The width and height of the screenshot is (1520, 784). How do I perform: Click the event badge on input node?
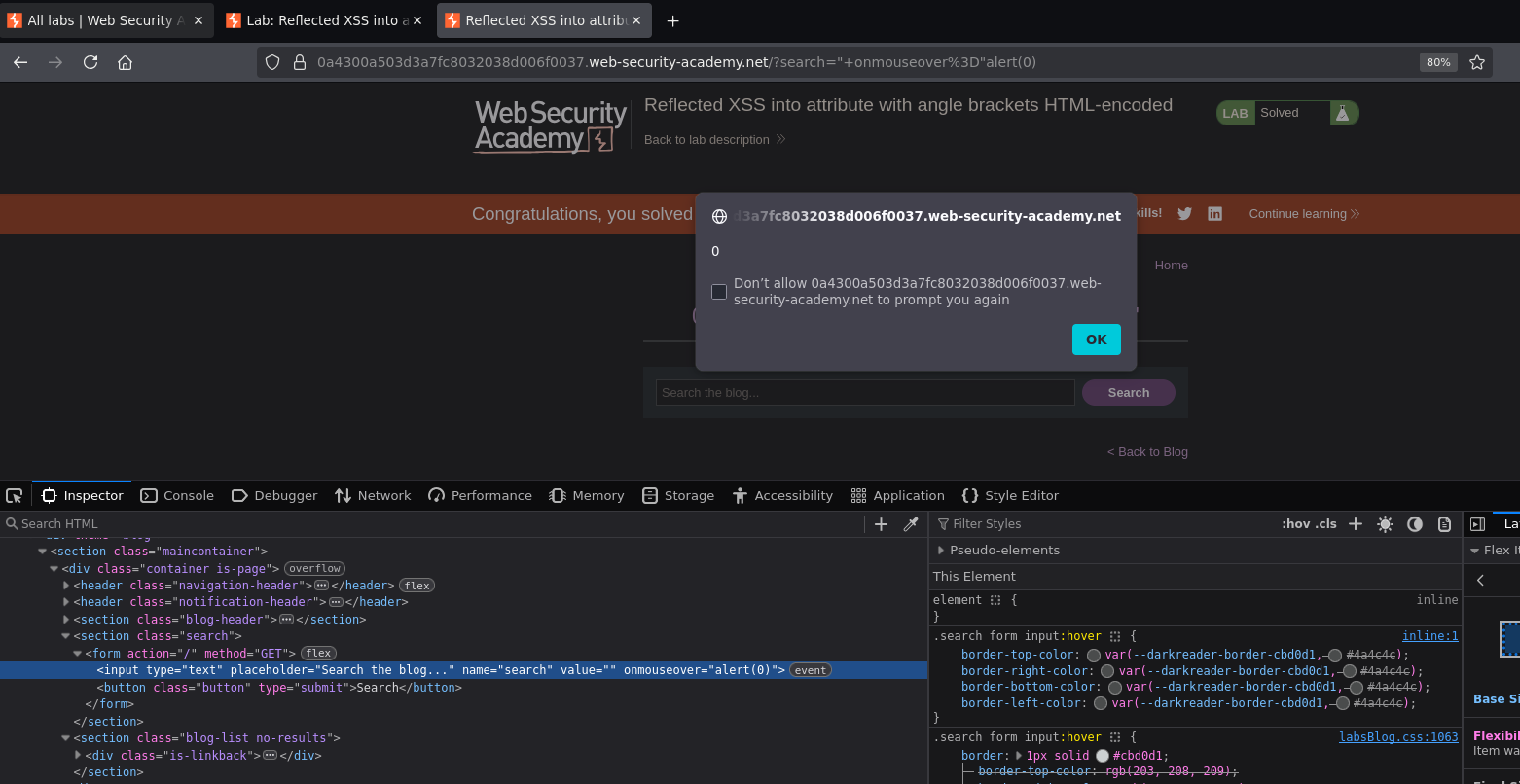click(x=810, y=670)
